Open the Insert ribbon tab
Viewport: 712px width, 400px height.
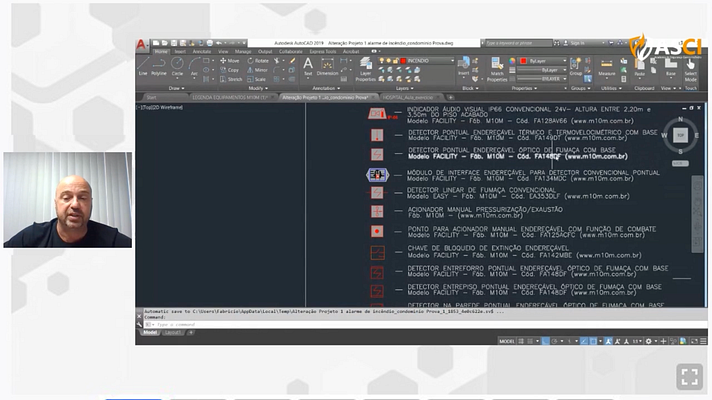point(180,52)
